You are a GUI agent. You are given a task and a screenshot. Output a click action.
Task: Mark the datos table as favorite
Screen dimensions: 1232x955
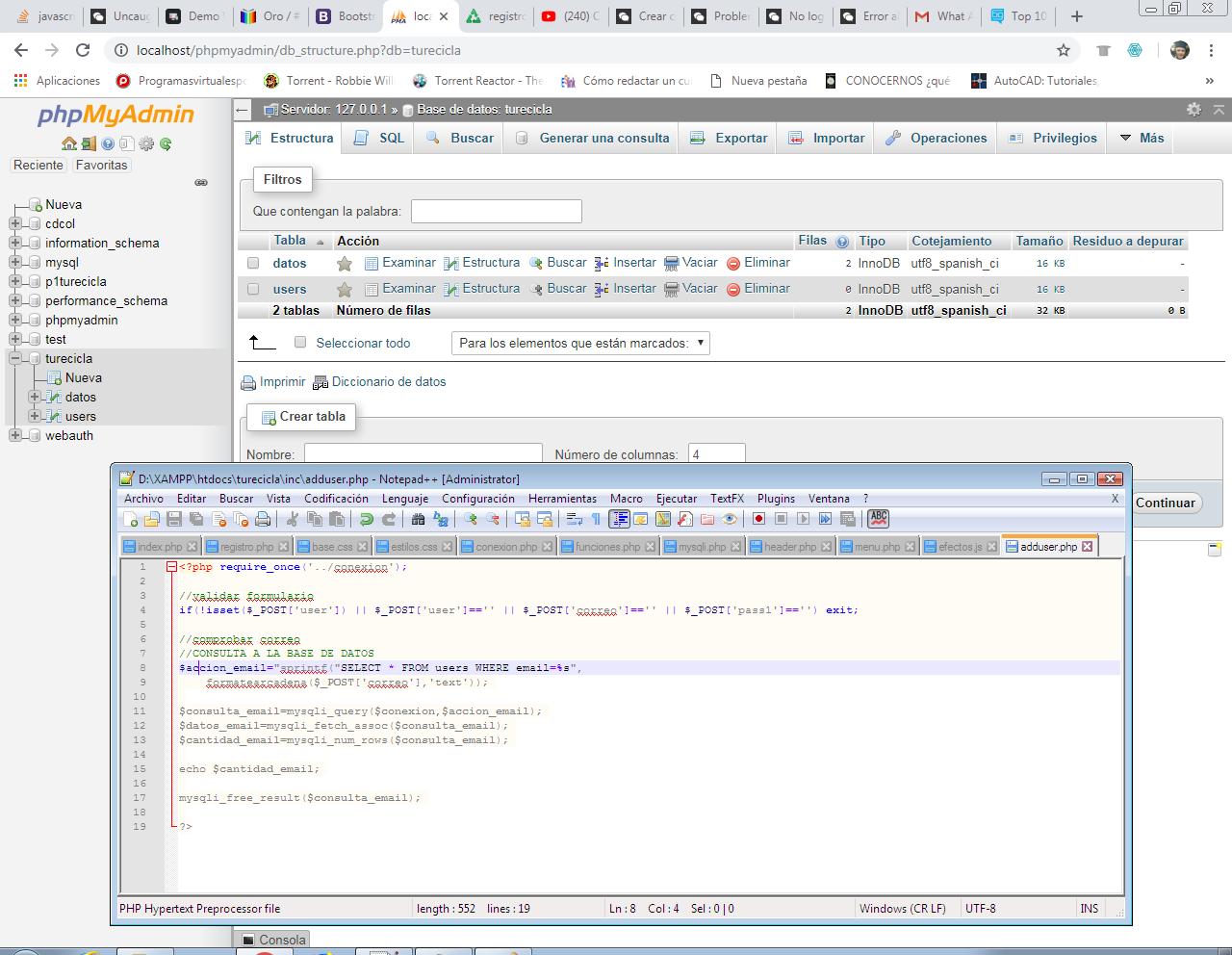(344, 264)
